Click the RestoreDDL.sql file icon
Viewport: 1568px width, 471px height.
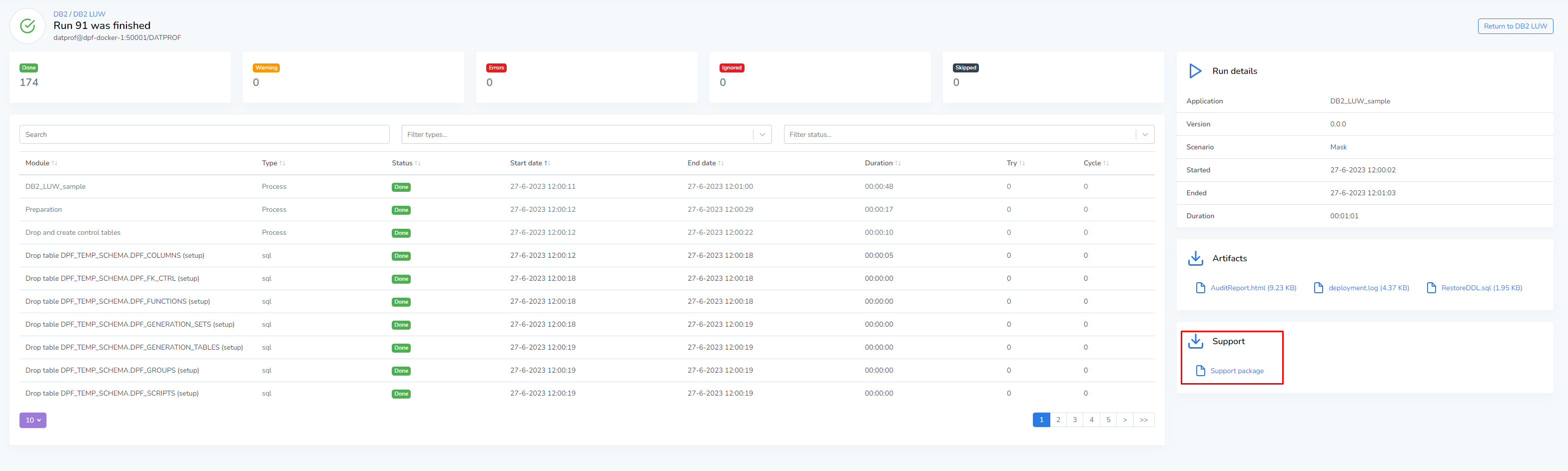tap(1431, 288)
